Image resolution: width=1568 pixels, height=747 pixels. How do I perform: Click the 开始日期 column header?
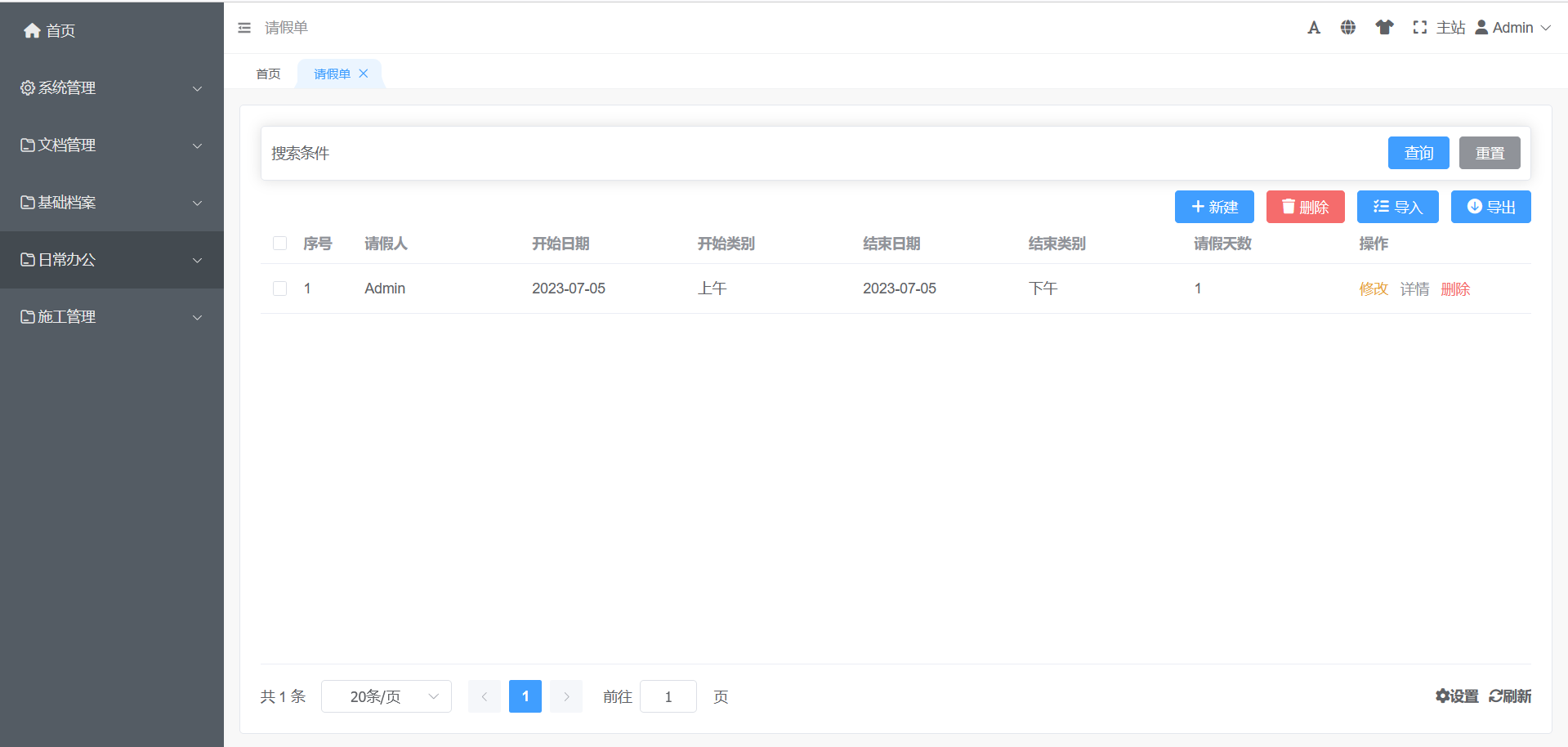point(561,244)
